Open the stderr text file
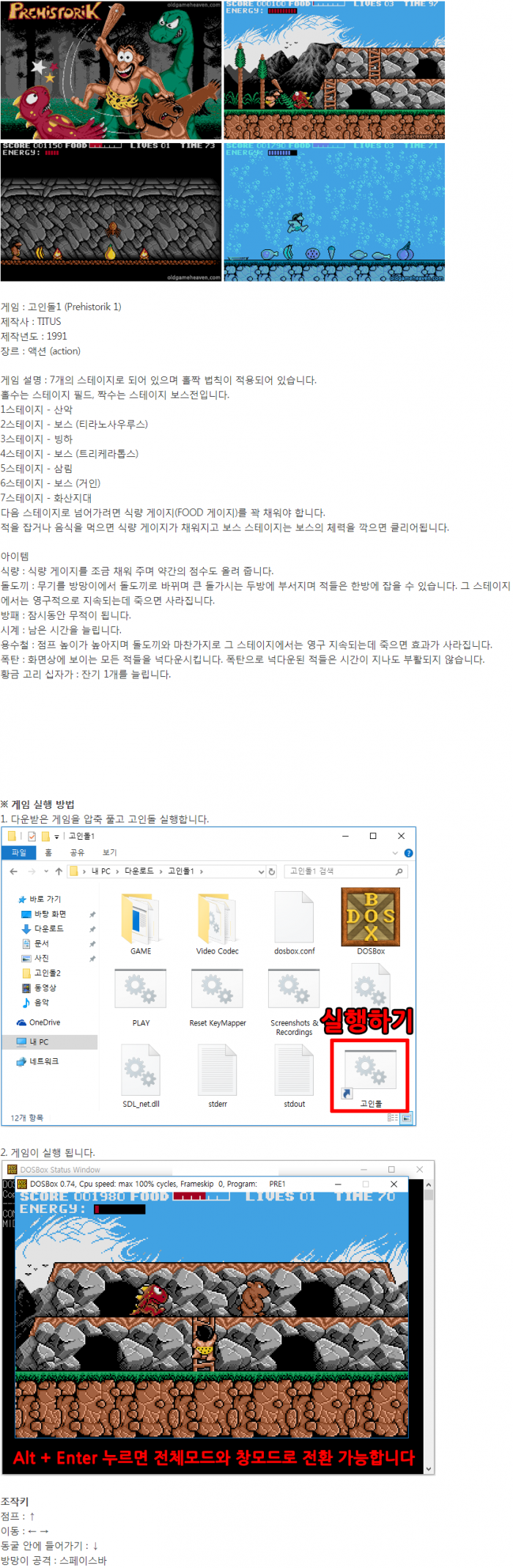Image resolution: width=513 pixels, height=1568 pixels. (218, 1075)
